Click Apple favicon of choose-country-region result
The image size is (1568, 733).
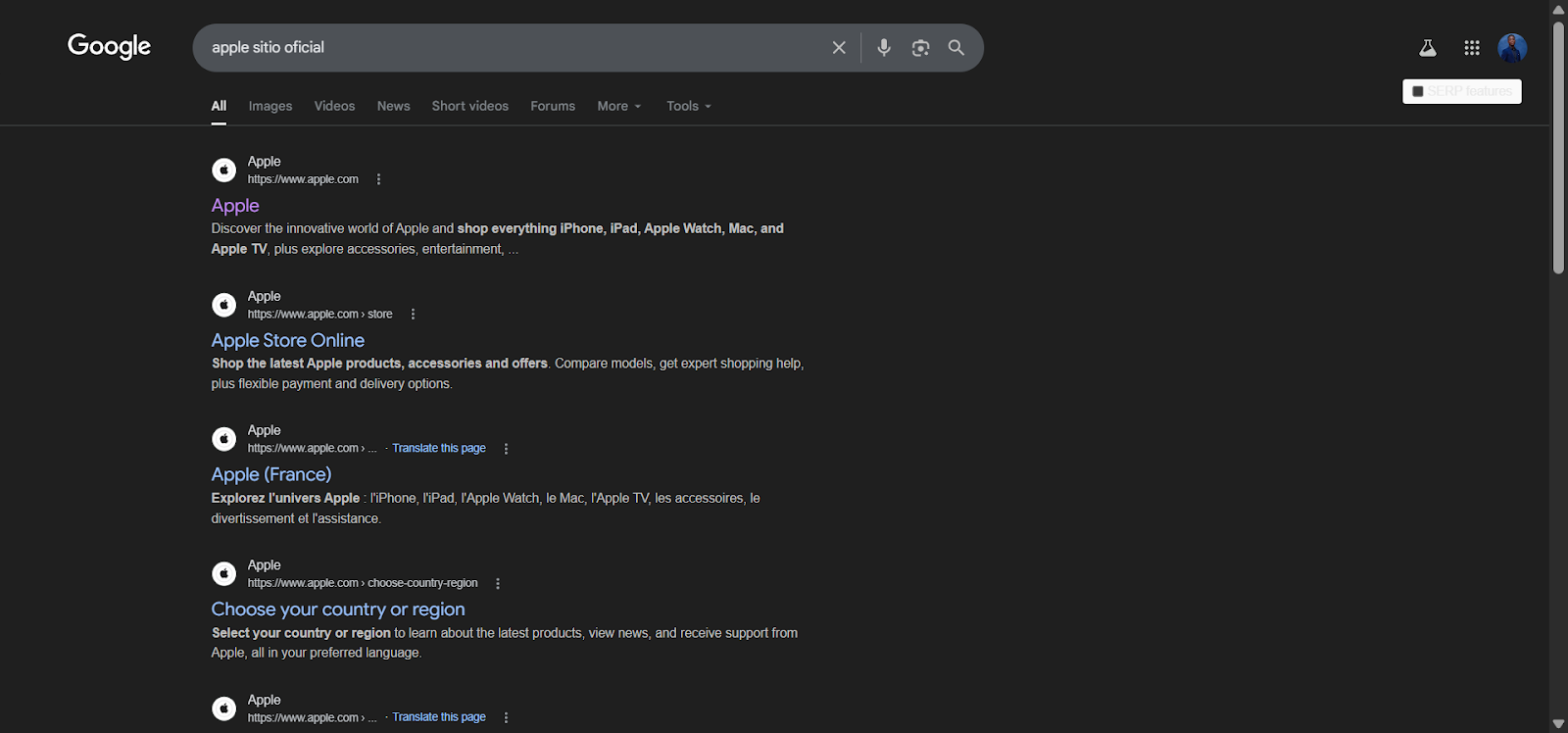[224, 573]
